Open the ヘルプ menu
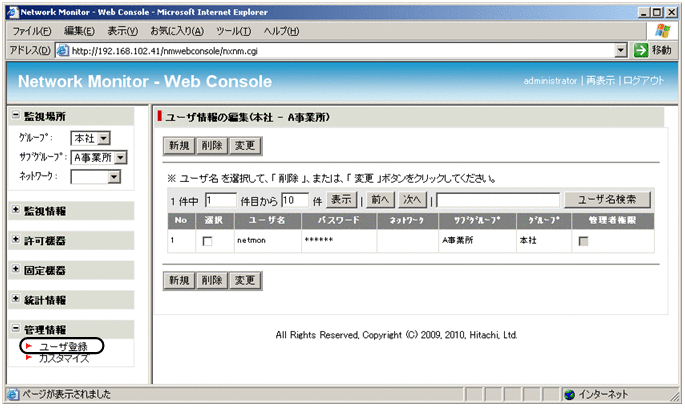This screenshot has height=408, width=685. pyautogui.click(x=281, y=31)
